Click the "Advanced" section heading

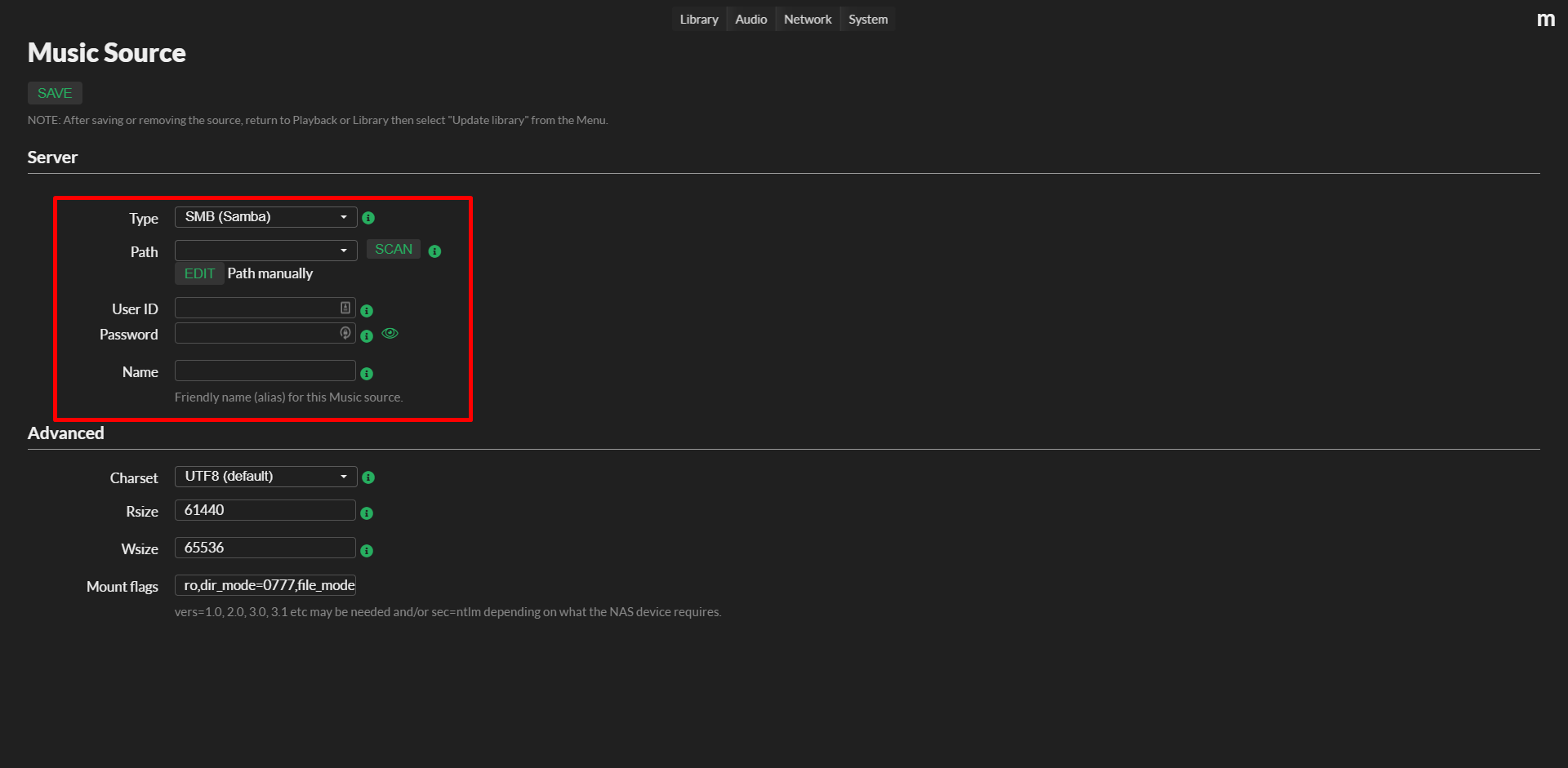[66, 433]
